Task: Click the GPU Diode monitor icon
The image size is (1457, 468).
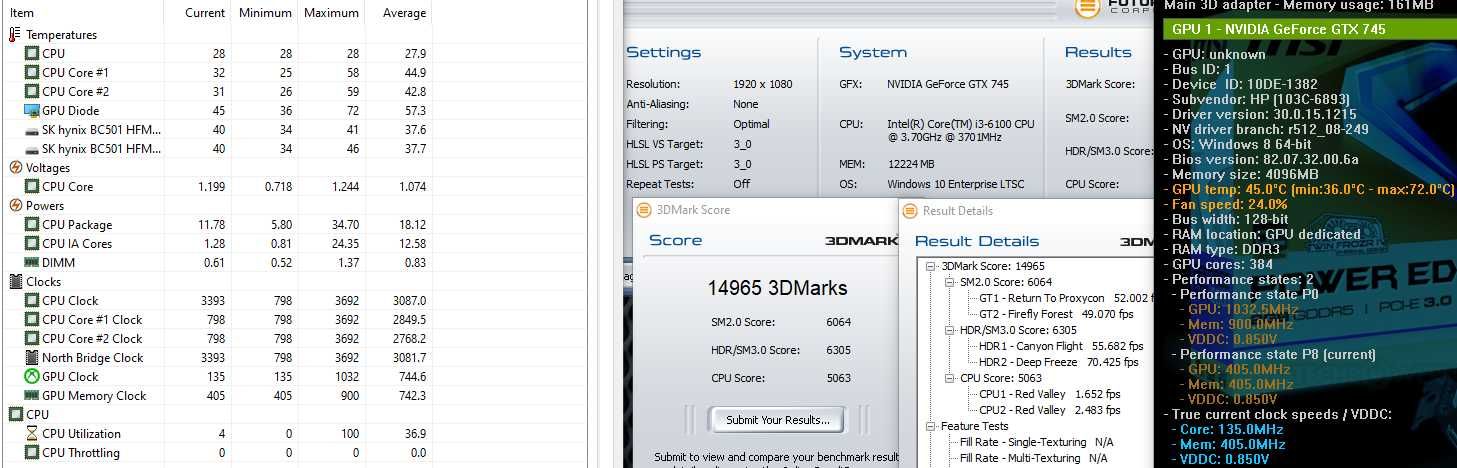Action: [x=31, y=111]
